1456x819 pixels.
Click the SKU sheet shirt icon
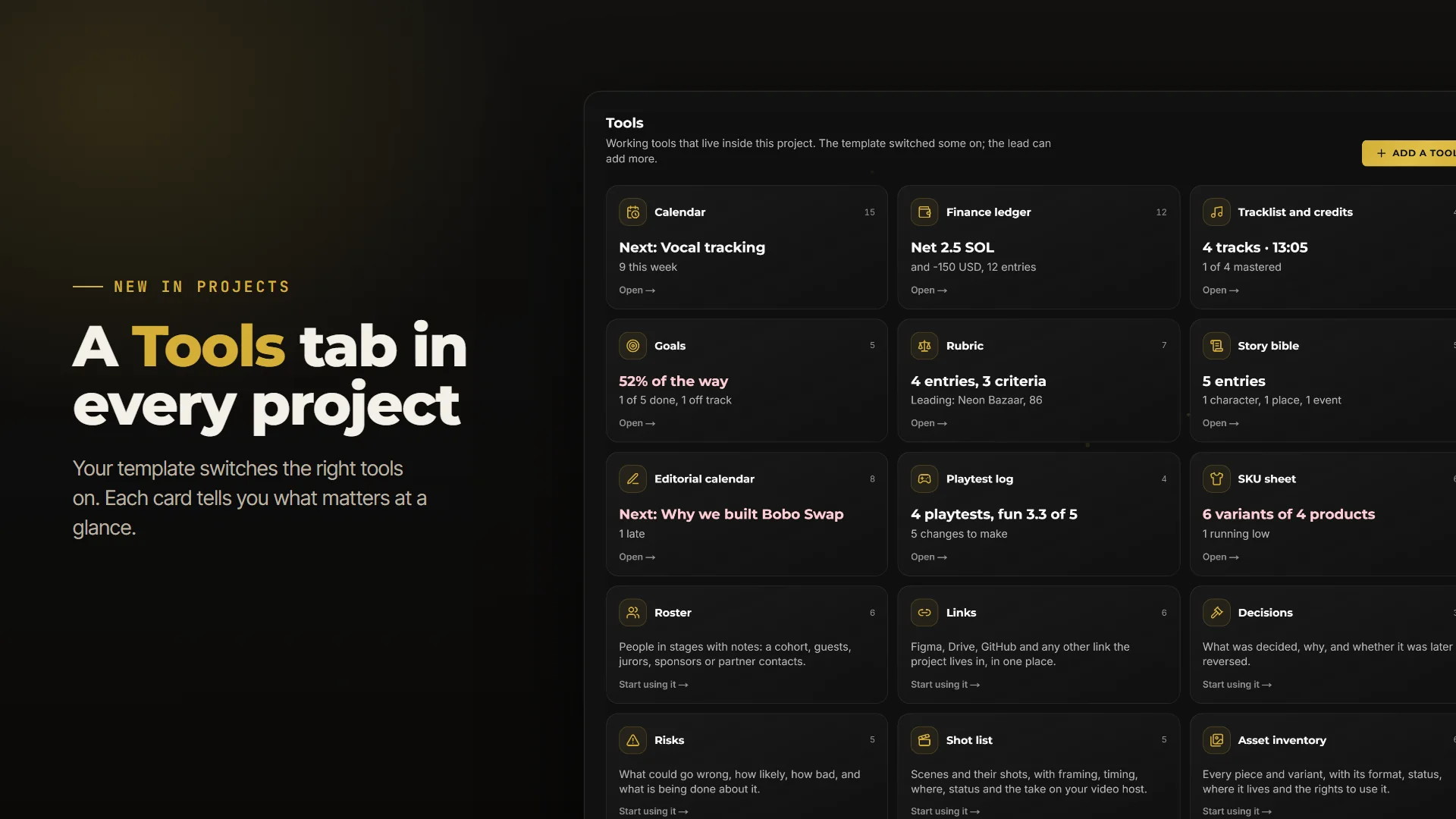click(1216, 479)
